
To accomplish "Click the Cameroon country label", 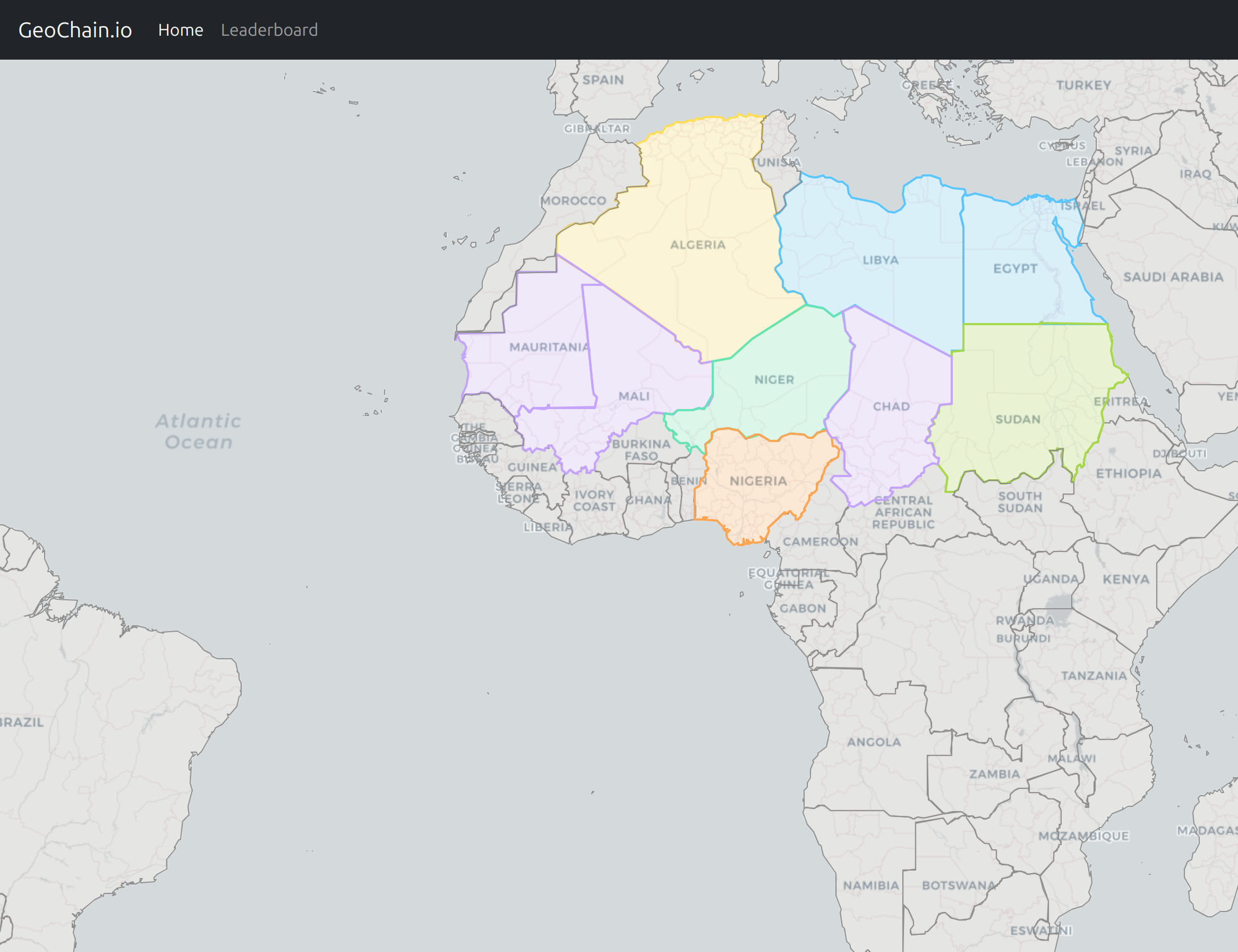I will pos(820,542).
